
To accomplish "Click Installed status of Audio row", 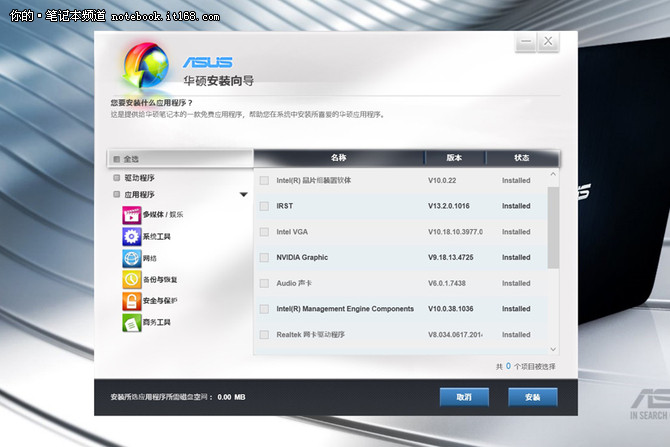I will pyautogui.click(x=516, y=283).
